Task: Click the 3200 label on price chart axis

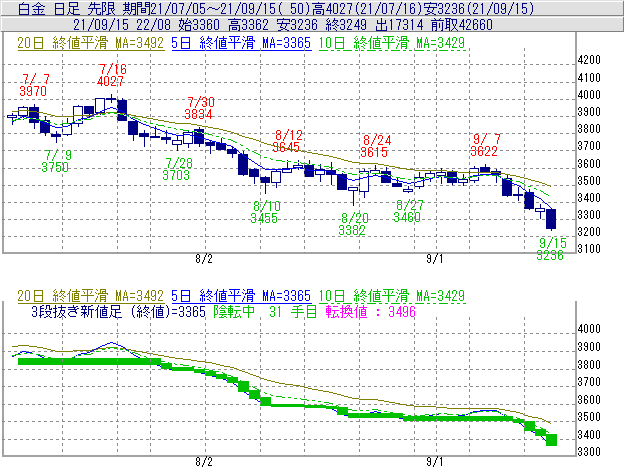Action: coord(589,232)
